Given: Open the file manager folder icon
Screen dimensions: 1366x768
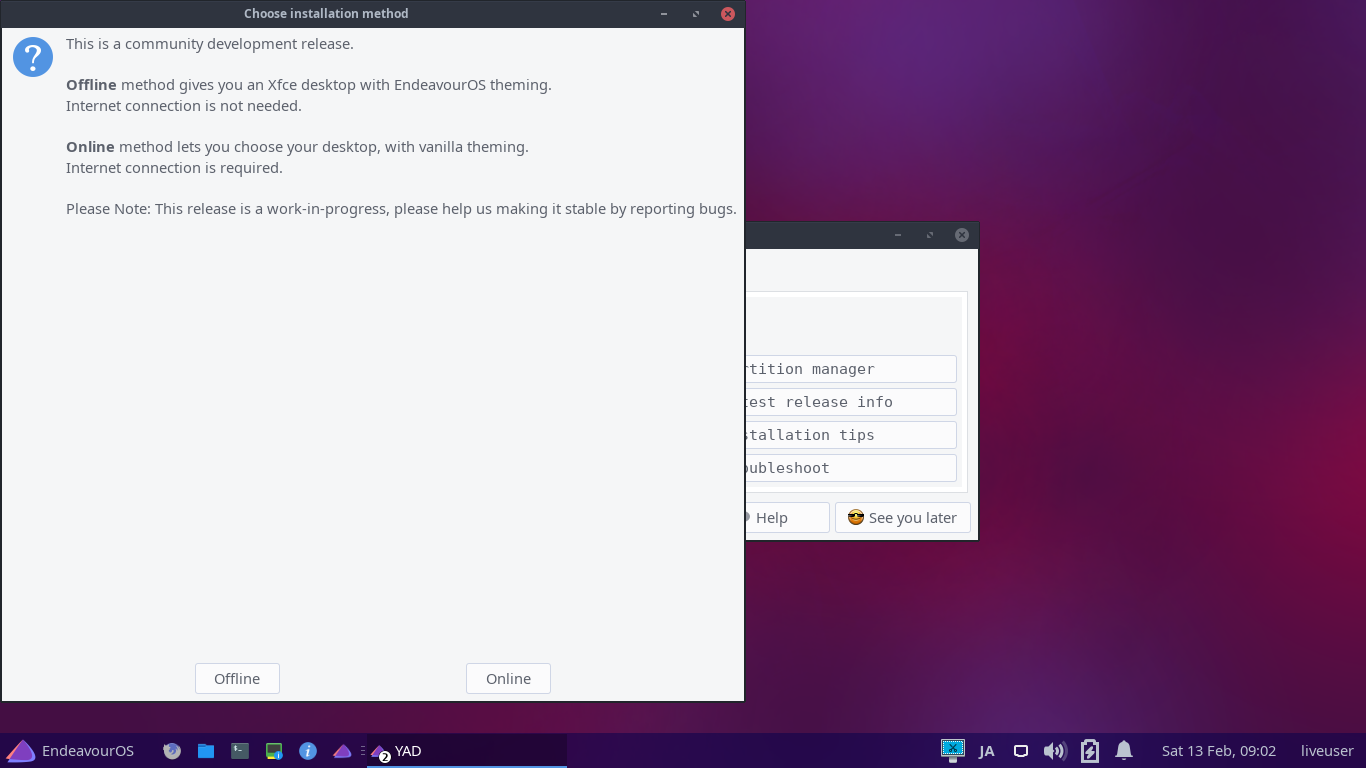Looking at the screenshot, I should click(206, 751).
